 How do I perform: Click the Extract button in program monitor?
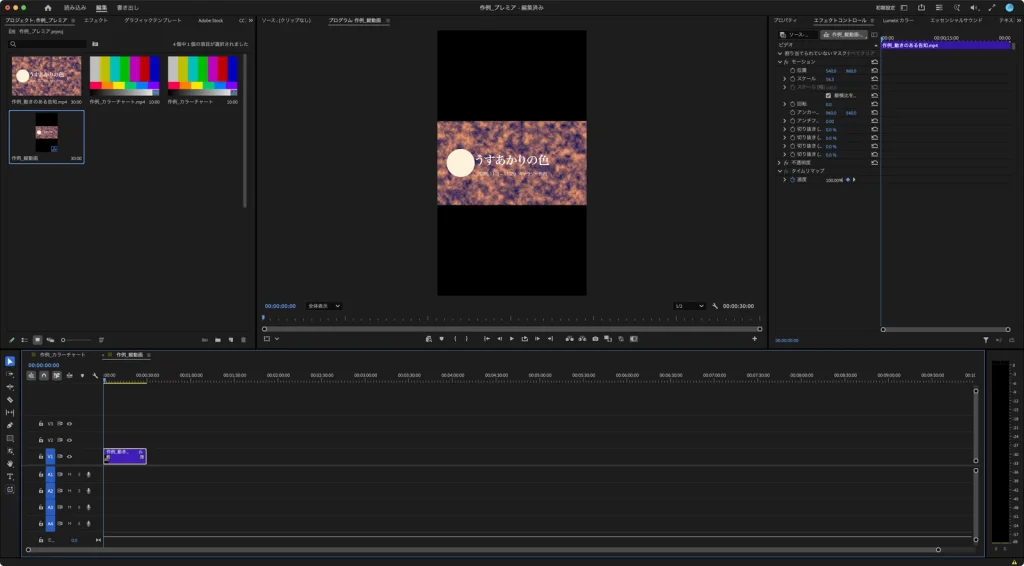coord(582,339)
